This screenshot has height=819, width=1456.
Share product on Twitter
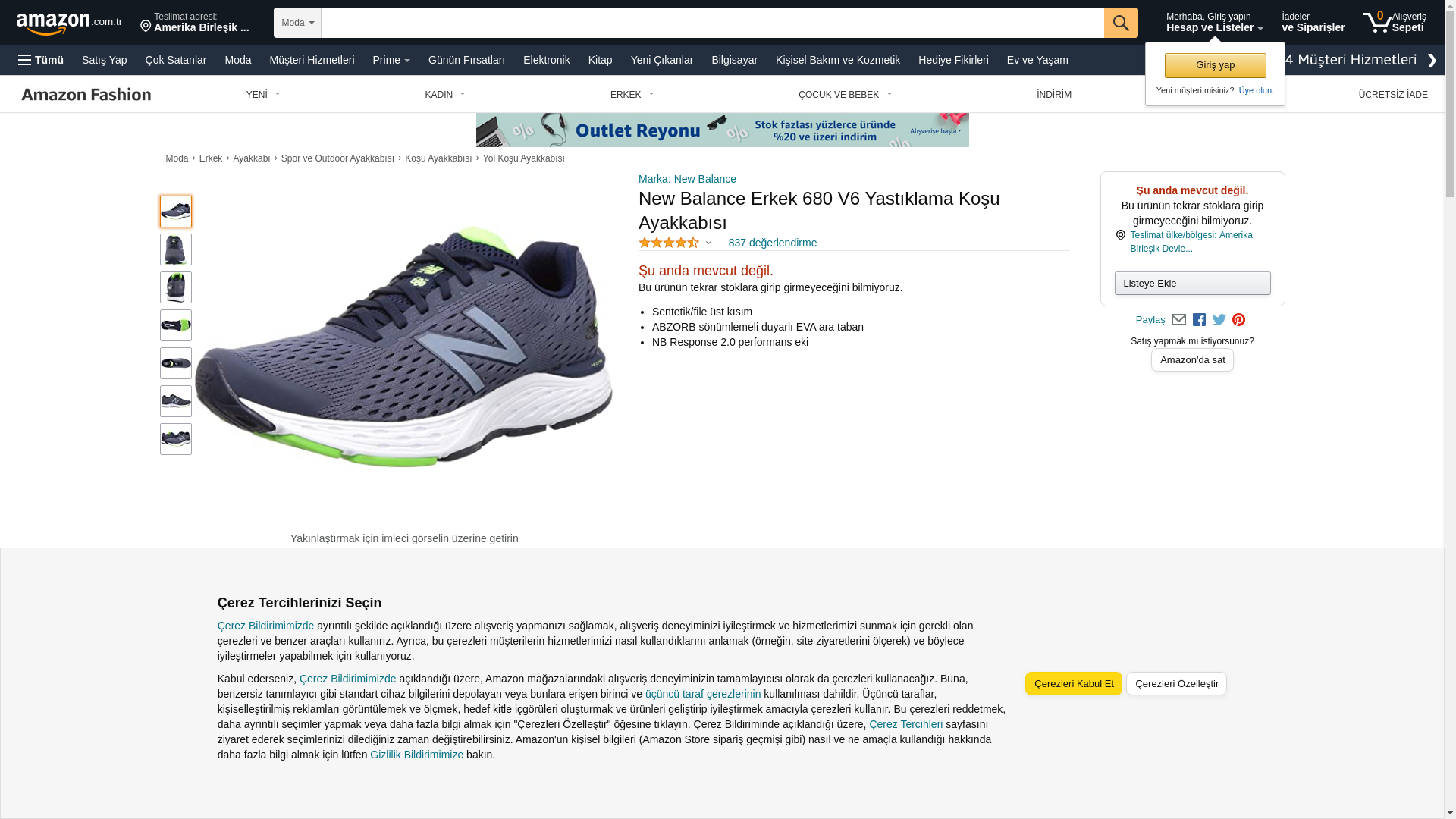[1219, 320]
